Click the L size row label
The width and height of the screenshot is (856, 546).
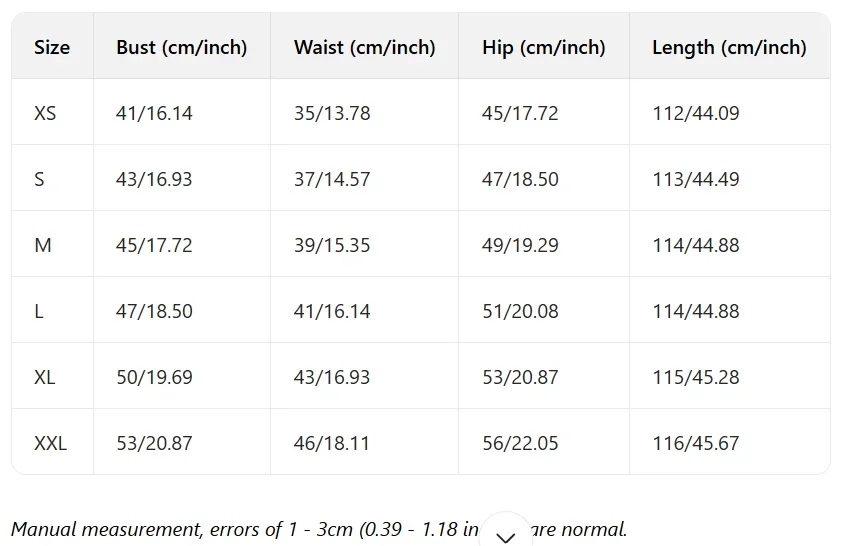click(39, 311)
